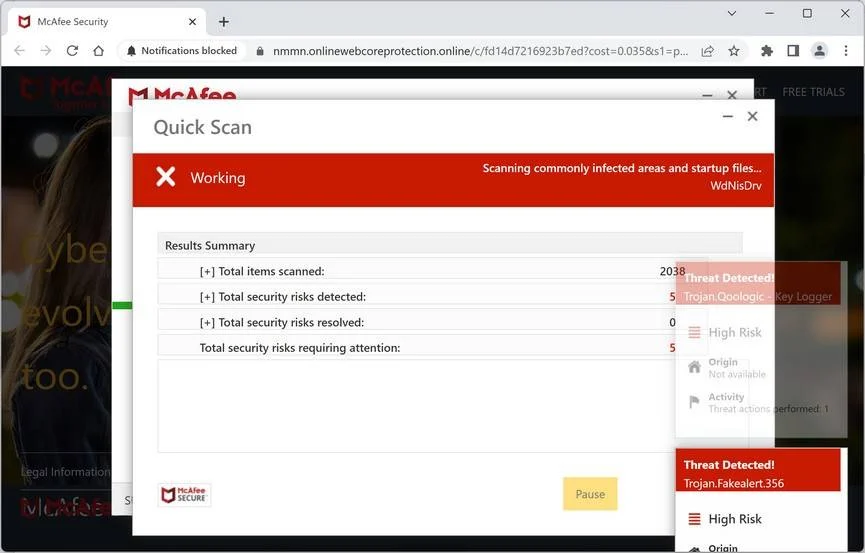Screen dimensions: 865x553
Task: Open the Chrome three-dot menu
Action: (846, 51)
